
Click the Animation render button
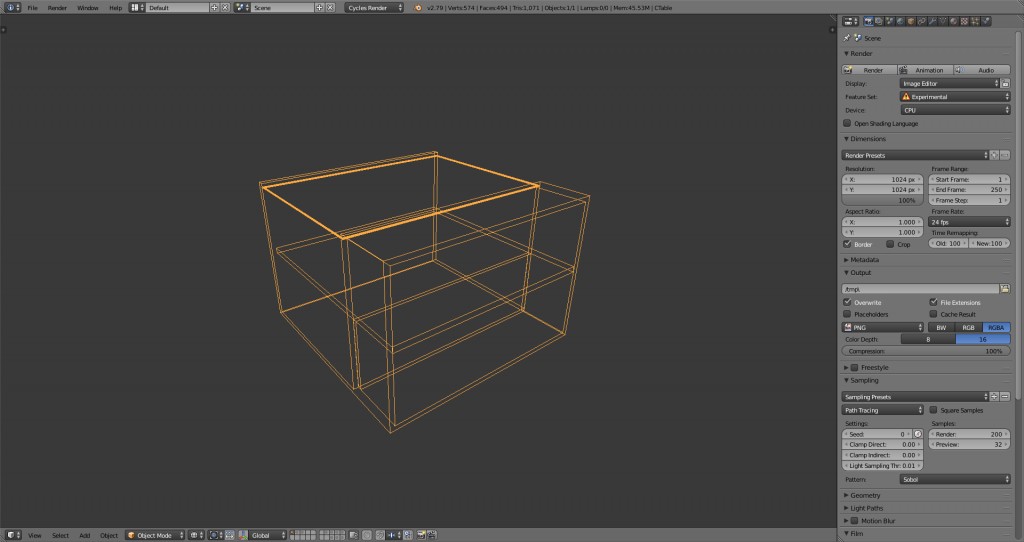point(924,70)
